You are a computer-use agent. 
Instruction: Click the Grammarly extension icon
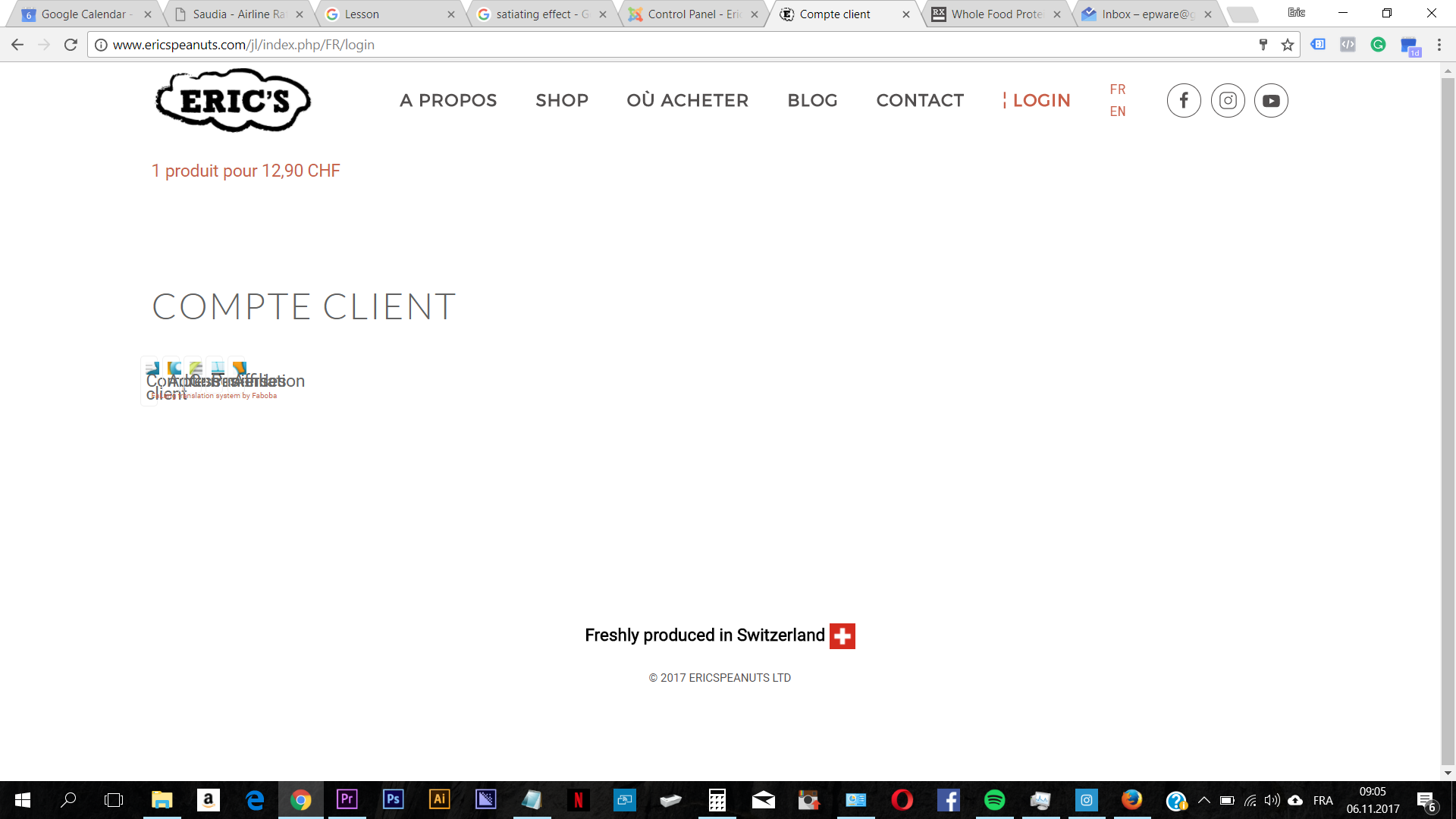tap(1378, 45)
